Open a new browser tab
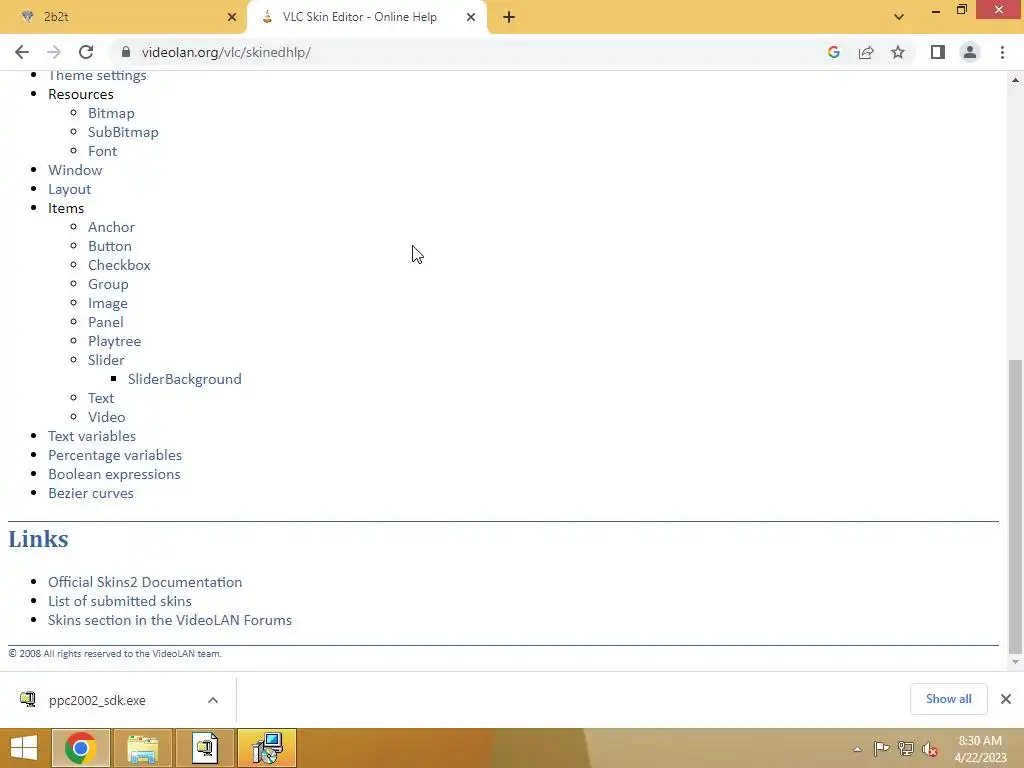 [509, 18]
